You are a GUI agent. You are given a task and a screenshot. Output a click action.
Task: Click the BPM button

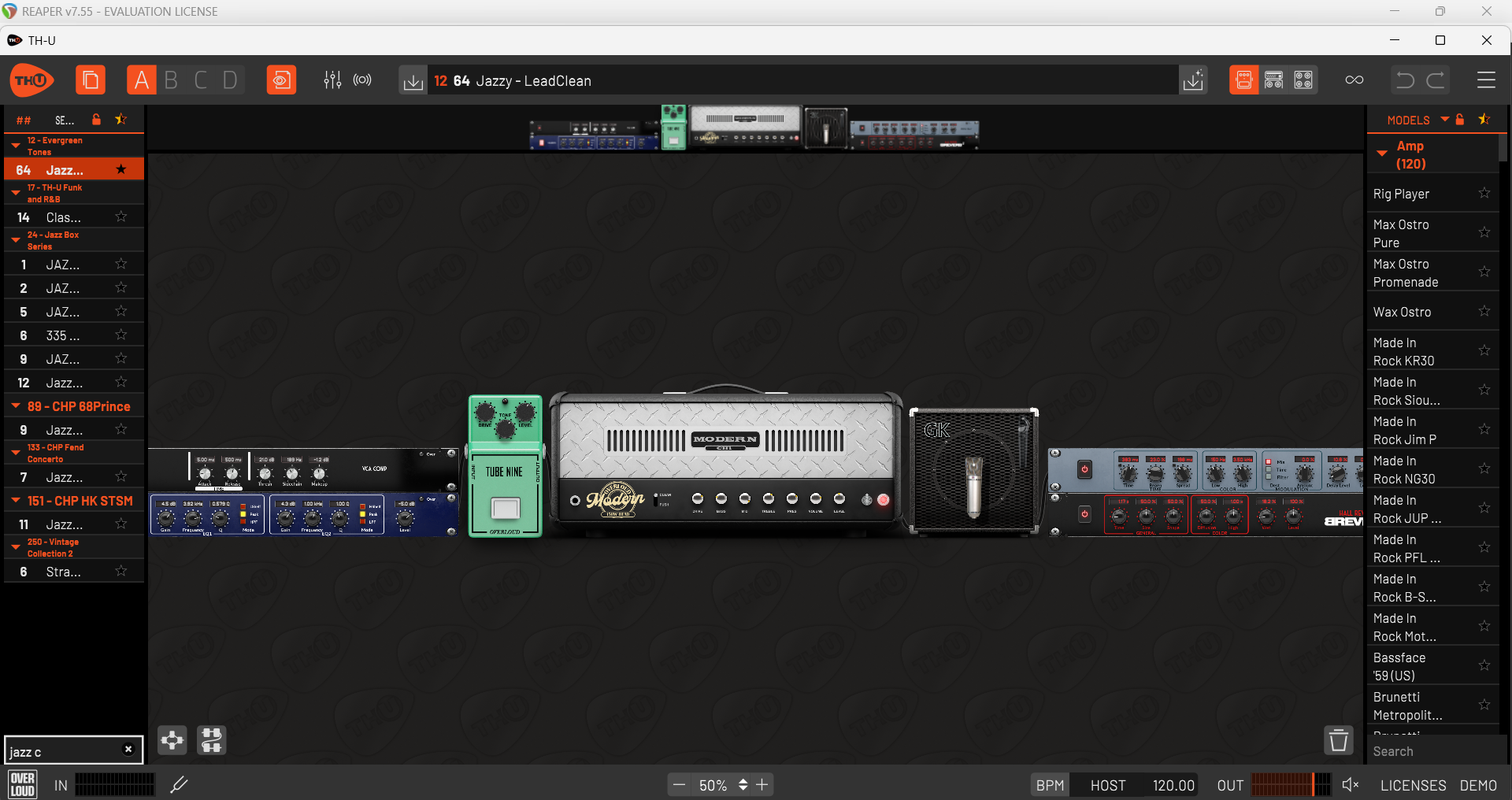(x=1050, y=785)
